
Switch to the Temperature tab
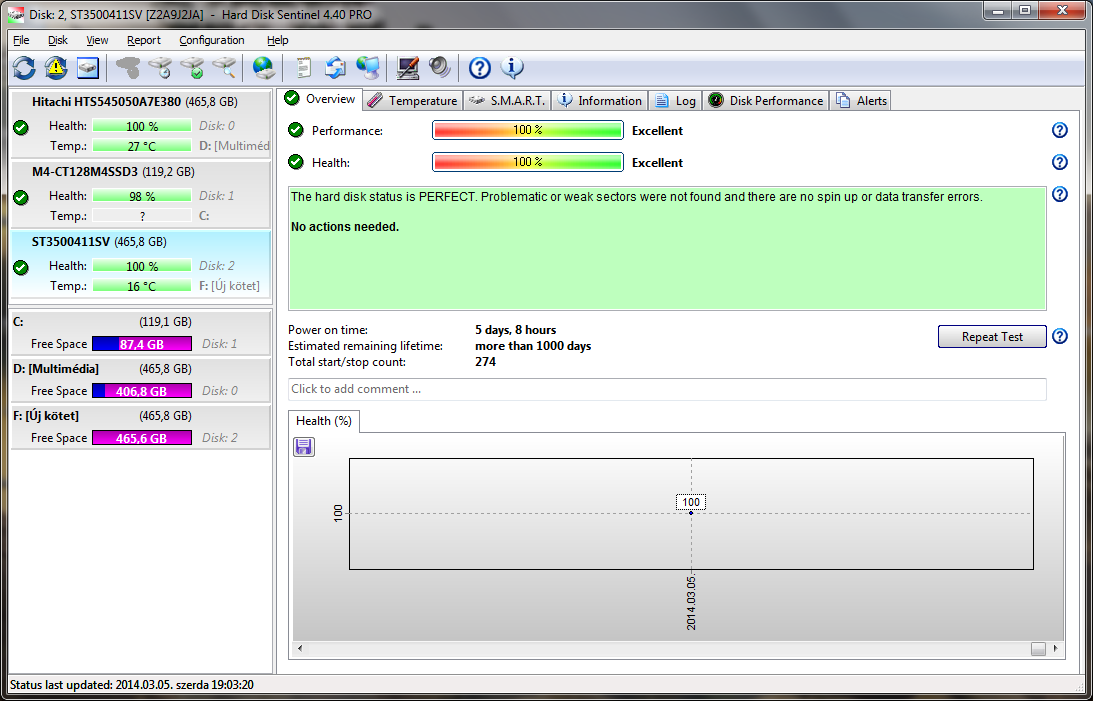(x=413, y=101)
